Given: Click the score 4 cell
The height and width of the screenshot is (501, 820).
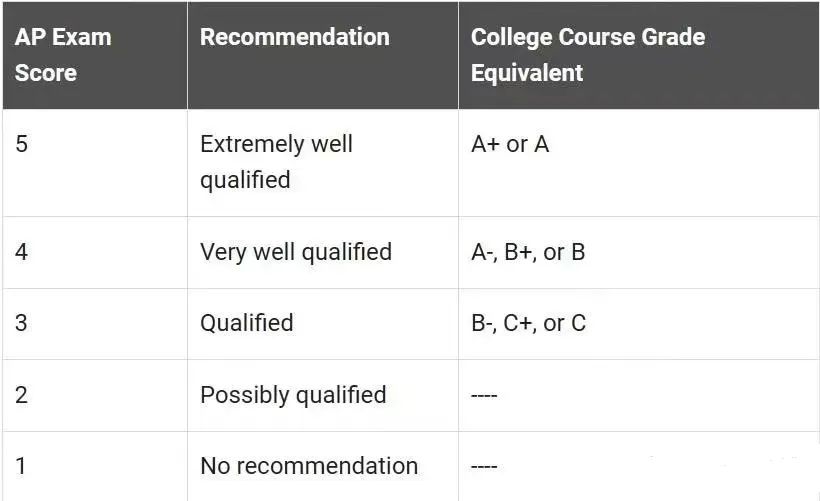Looking at the screenshot, I should click(x=95, y=252).
